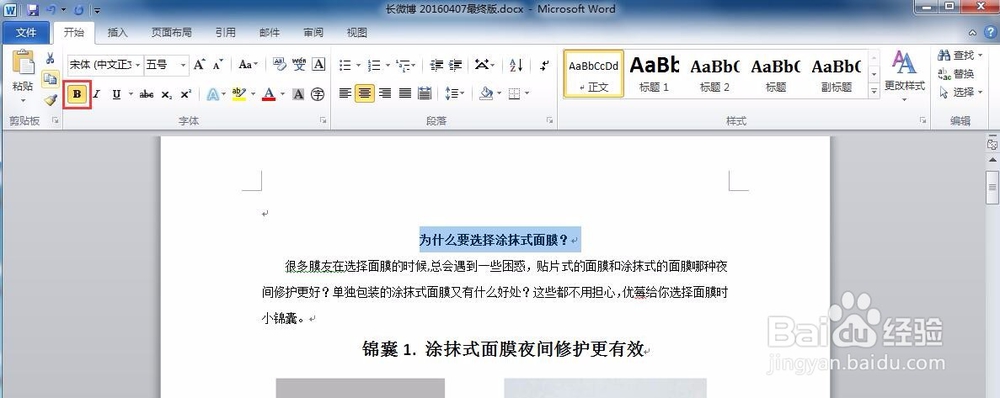Click the Distributed alignment icon
Image resolution: width=1000 pixels, height=398 pixels.
tap(425, 94)
